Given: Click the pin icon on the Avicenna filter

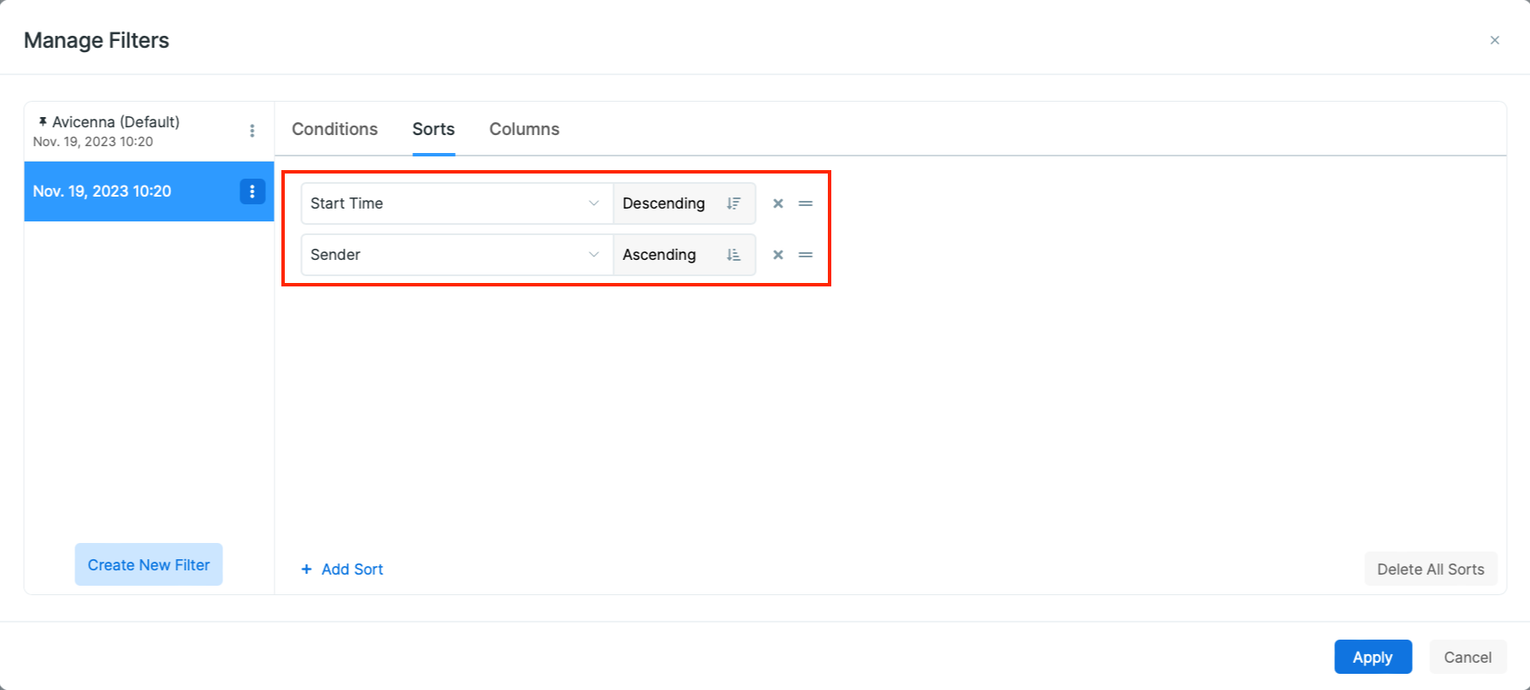Looking at the screenshot, I should coord(42,121).
